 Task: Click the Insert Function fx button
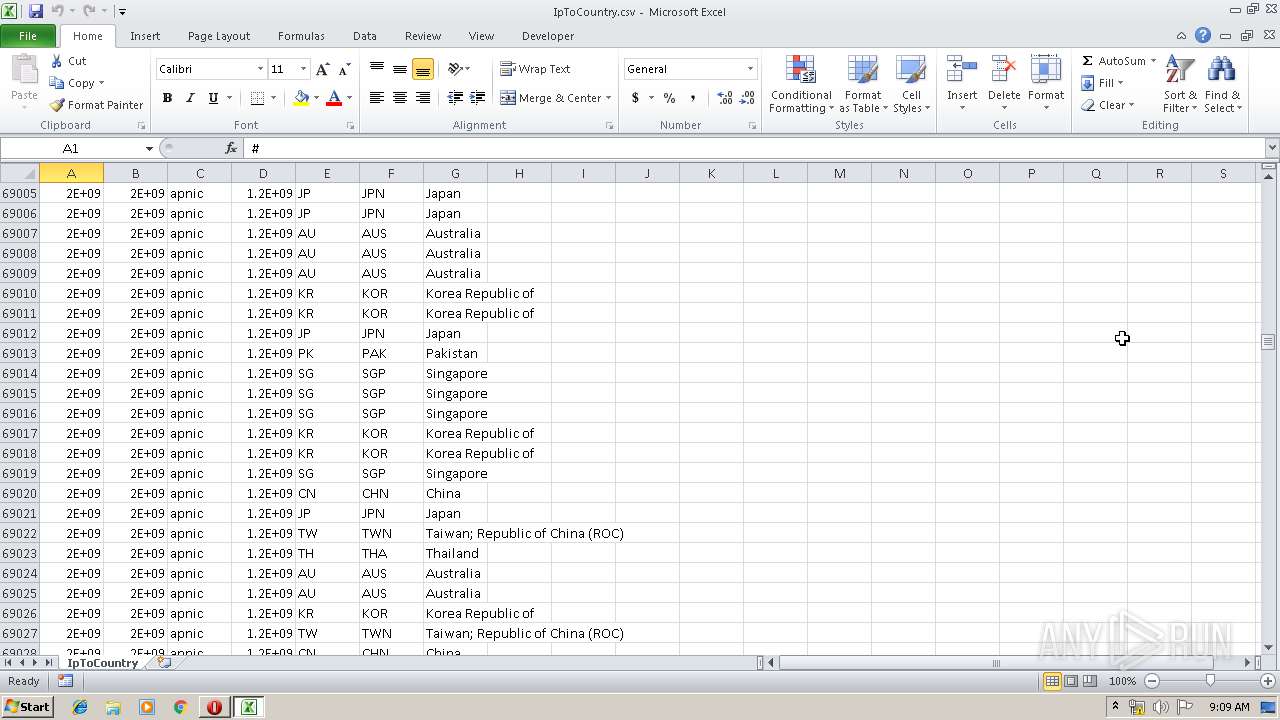pyautogui.click(x=231, y=148)
